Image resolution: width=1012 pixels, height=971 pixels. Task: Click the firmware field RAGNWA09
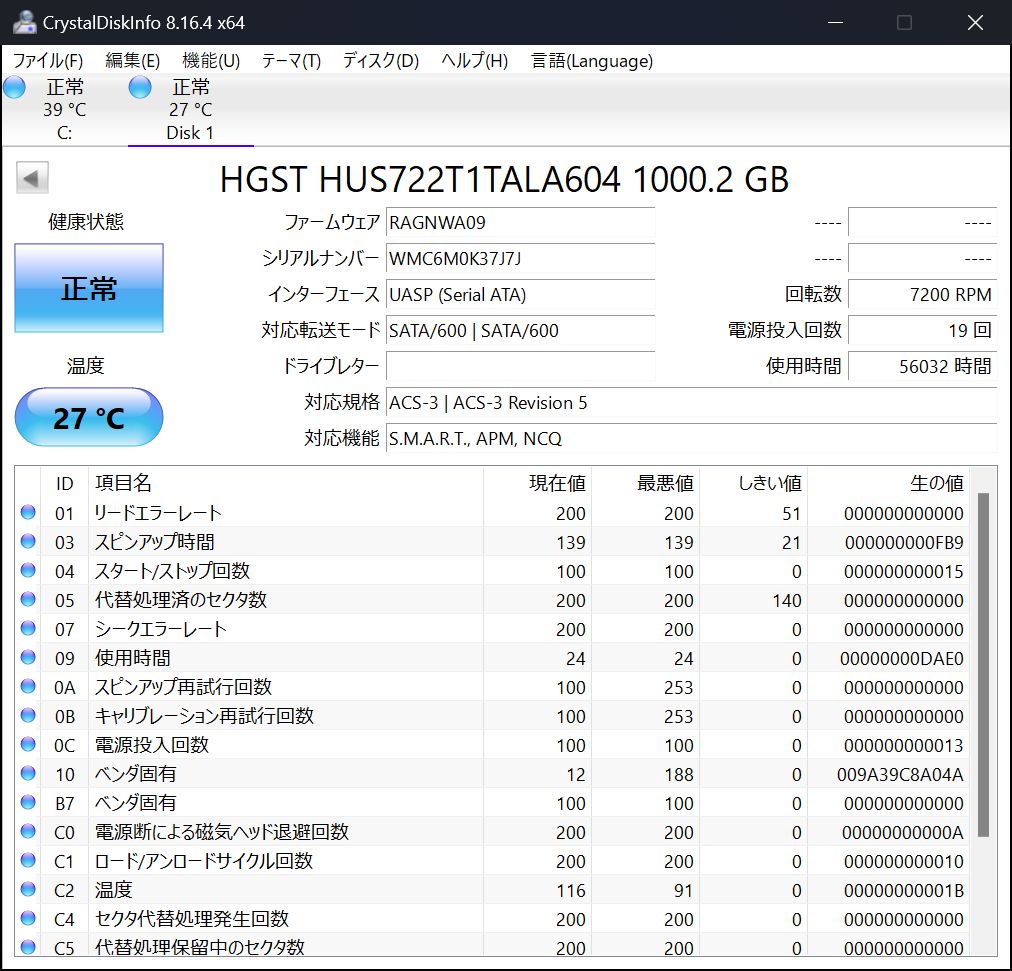click(520, 223)
